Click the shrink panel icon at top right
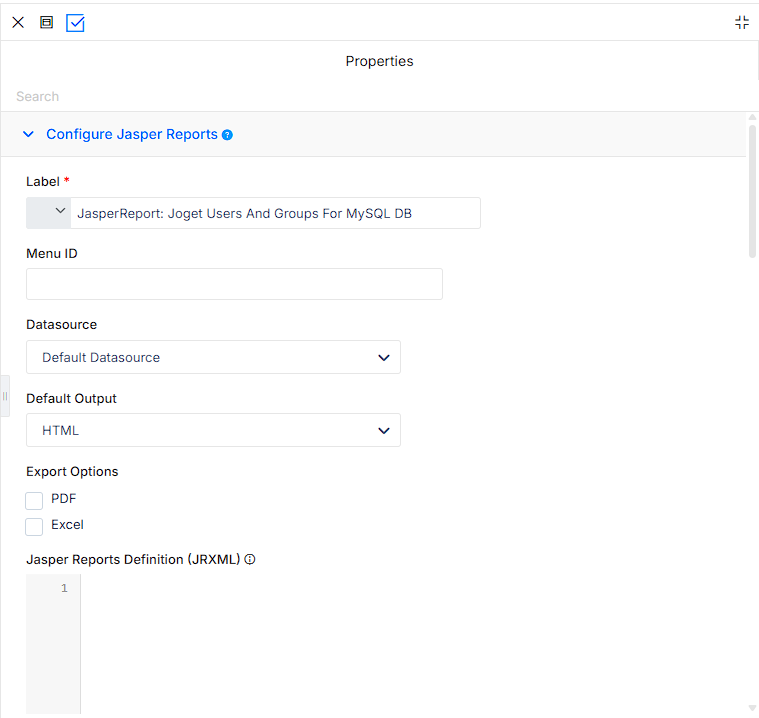 pyautogui.click(x=742, y=22)
